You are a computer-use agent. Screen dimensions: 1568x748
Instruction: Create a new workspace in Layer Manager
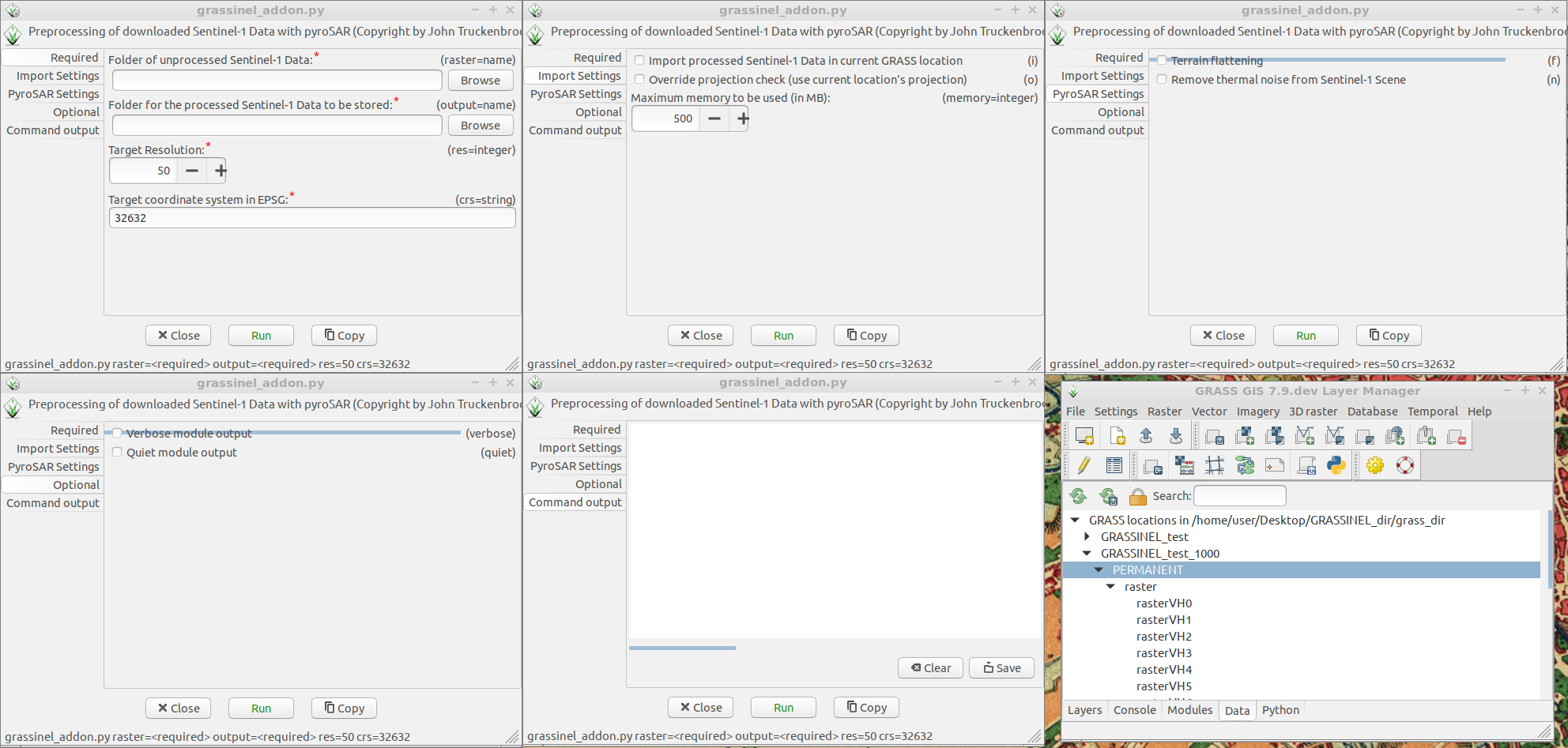(1117, 436)
